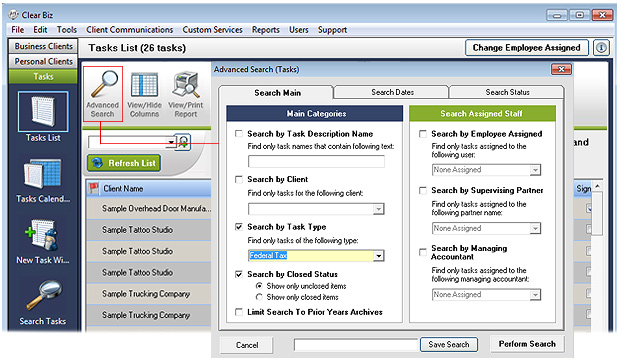Launch New Task Wizard sidebar icon
This screenshot has height=361, width=621.
point(43,241)
